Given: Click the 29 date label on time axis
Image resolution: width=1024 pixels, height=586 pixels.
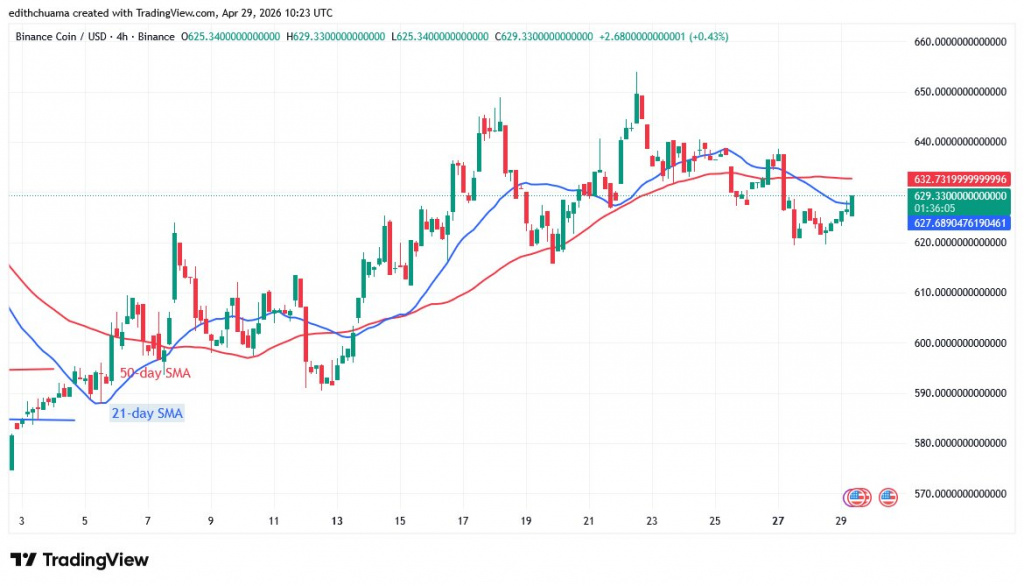Looking at the screenshot, I should pyautogui.click(x=840, y=522).
